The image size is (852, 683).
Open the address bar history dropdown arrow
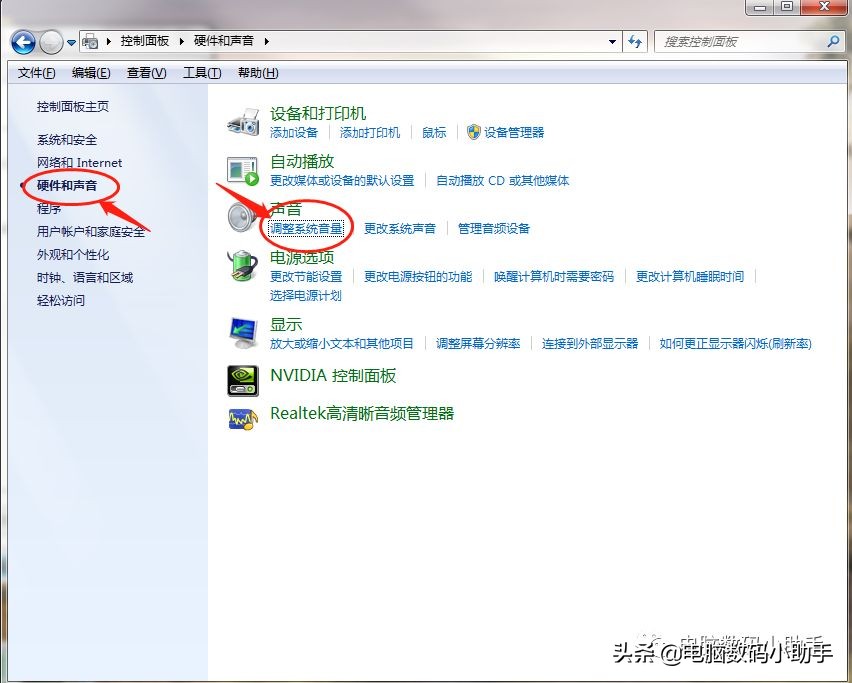coord(614,41)
